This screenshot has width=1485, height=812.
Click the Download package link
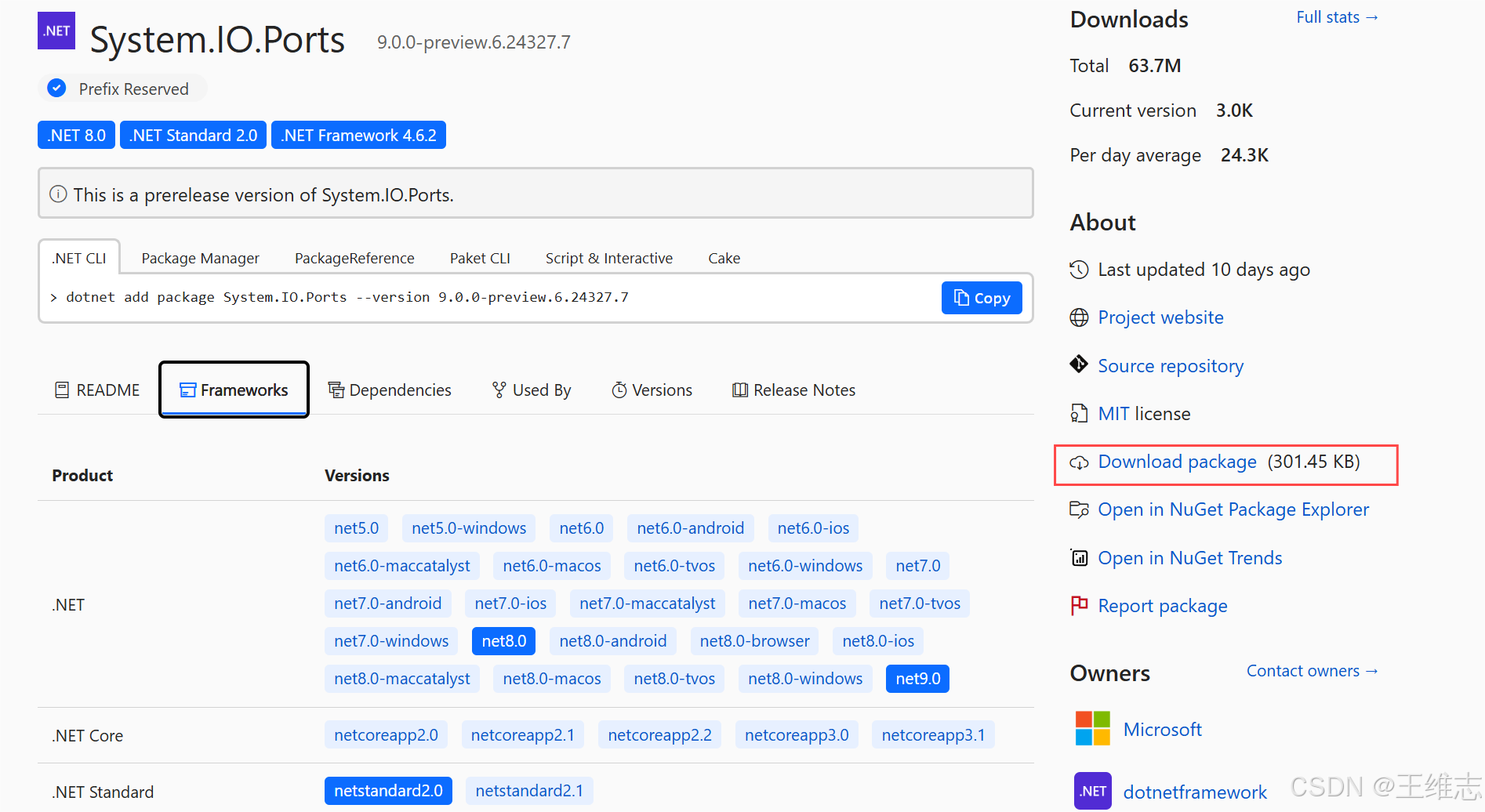pyautogui.click(x=1177, y=462)
